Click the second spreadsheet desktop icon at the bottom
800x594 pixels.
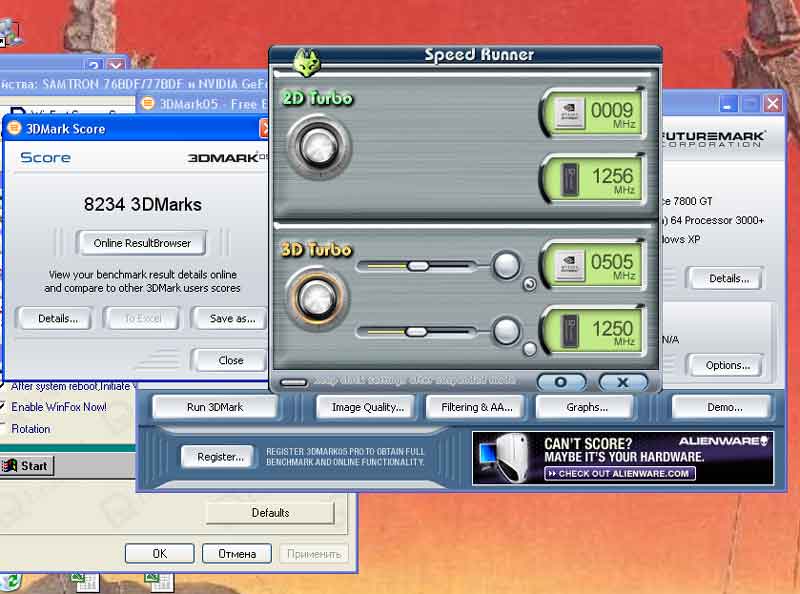pyautogui.click(x=159, y=582)
